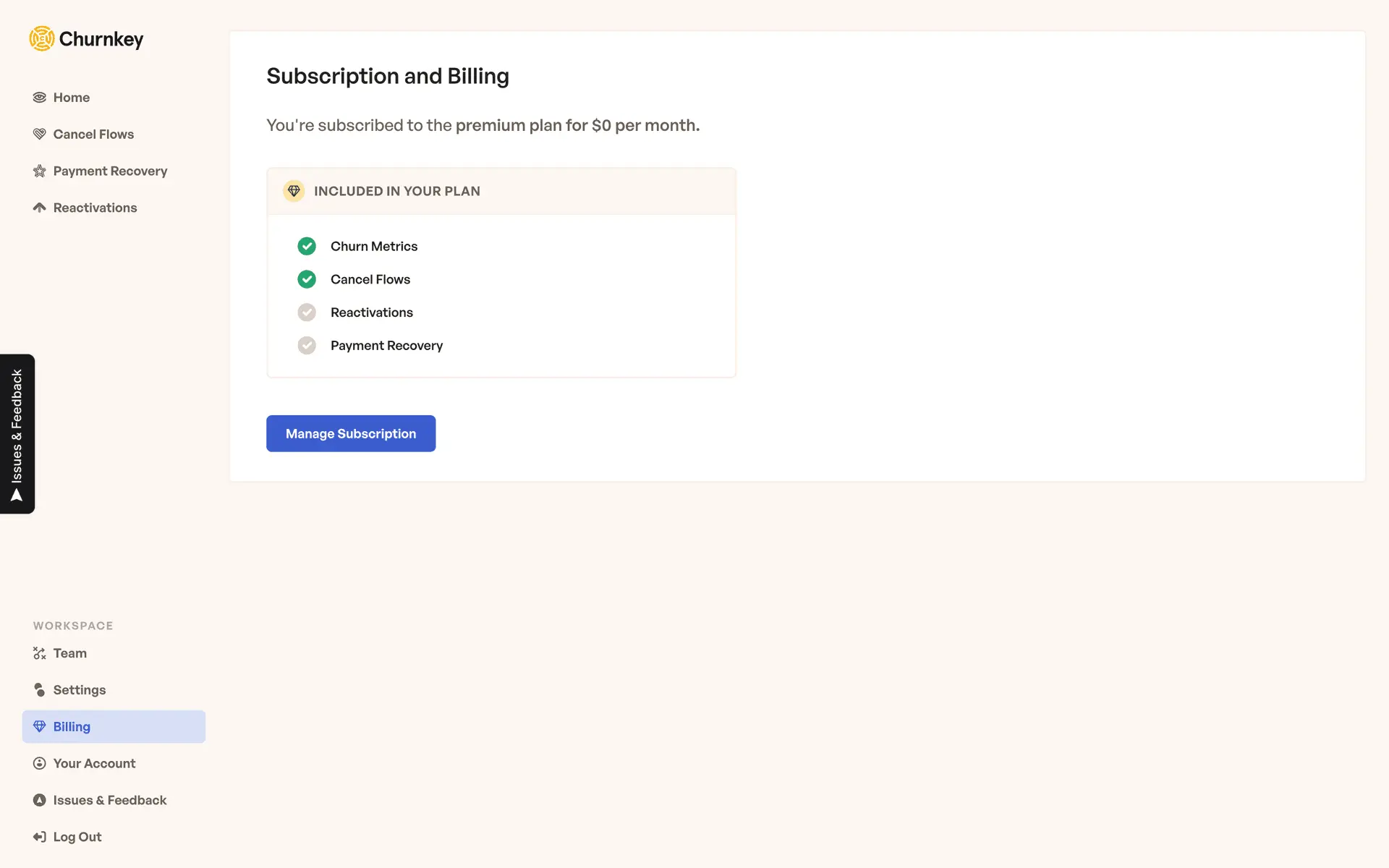Click the Churnkey logo icon

coord(42,39)
